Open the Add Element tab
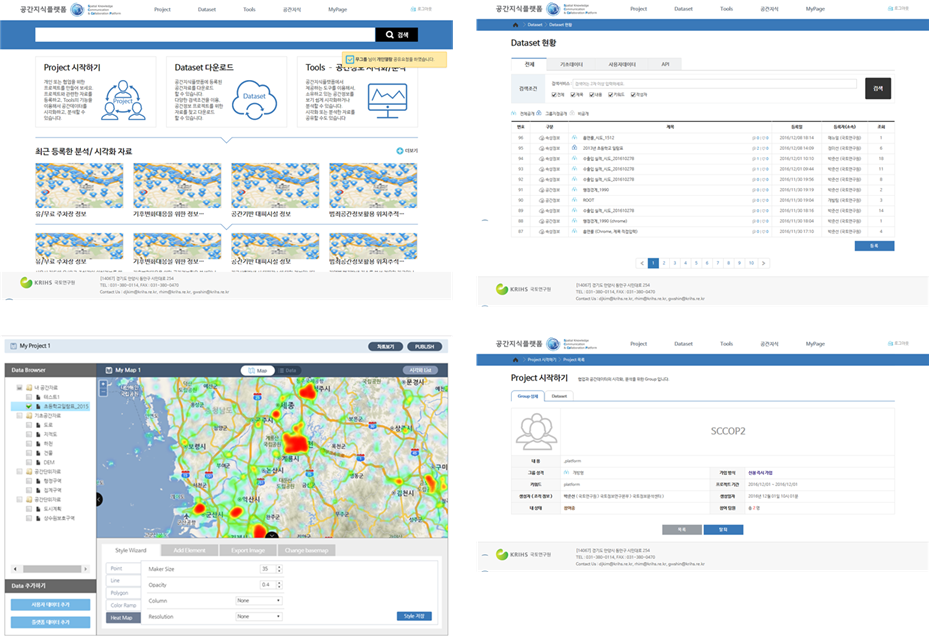Screen dimensions: 931x640 click(189, 551)
